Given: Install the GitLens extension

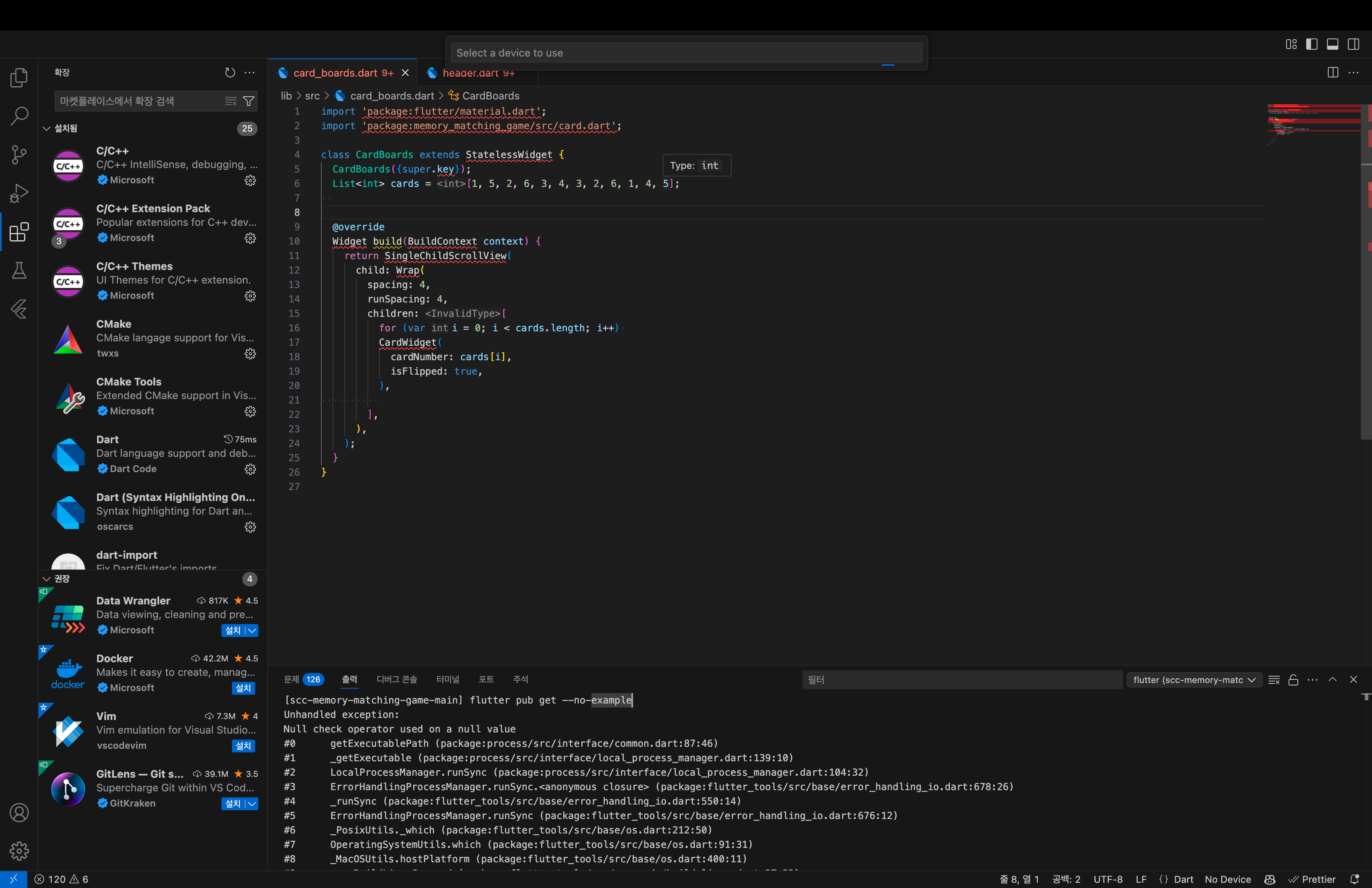Looking at the screenshot, I should (x=233, y=804).
